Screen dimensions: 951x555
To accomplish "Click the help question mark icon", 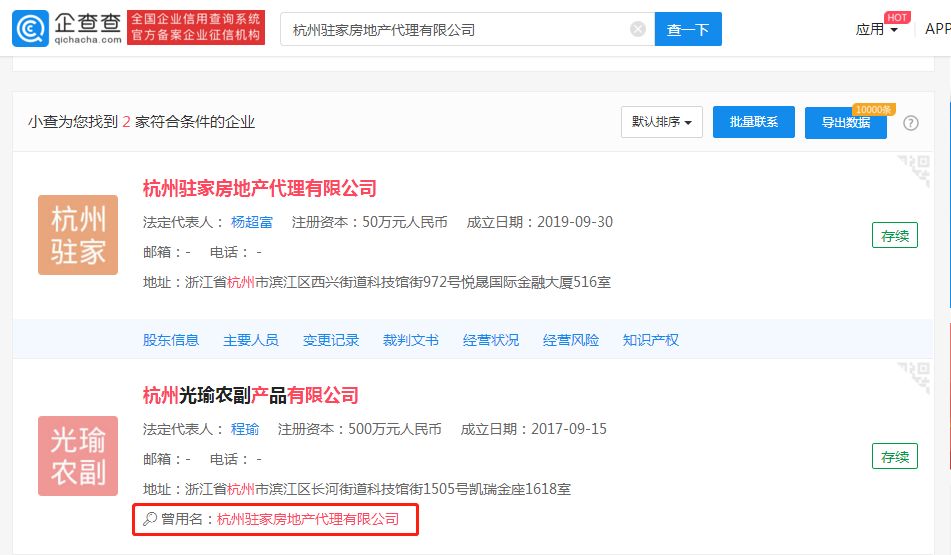I will tap(910, 123).
